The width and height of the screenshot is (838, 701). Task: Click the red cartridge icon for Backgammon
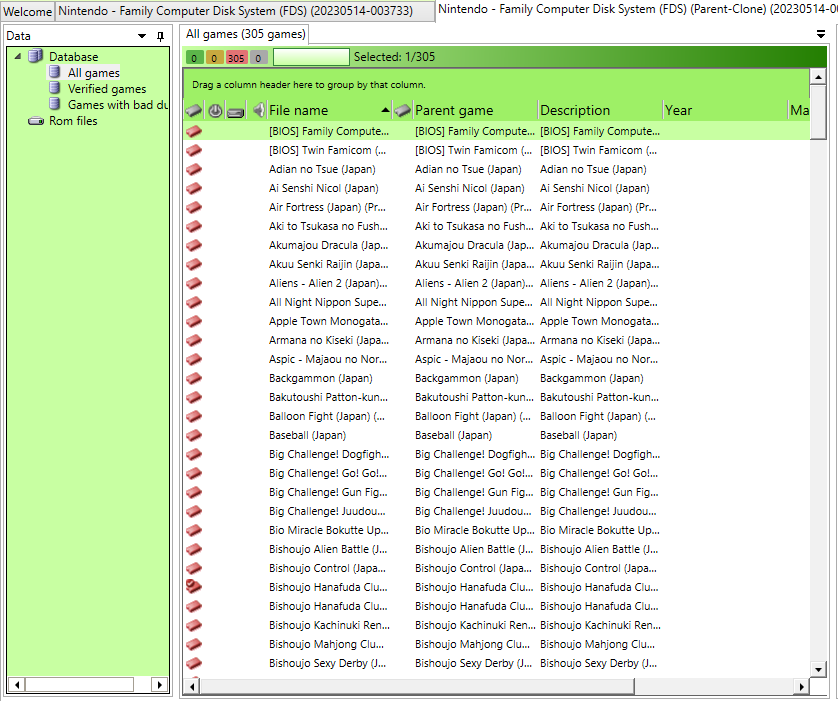[x=193, y=378]
